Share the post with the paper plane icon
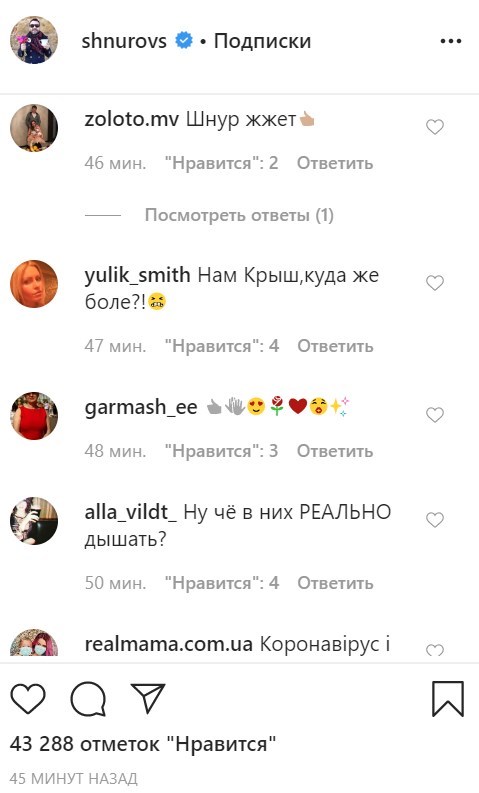The image size is (479, 793). coord(147,698)
